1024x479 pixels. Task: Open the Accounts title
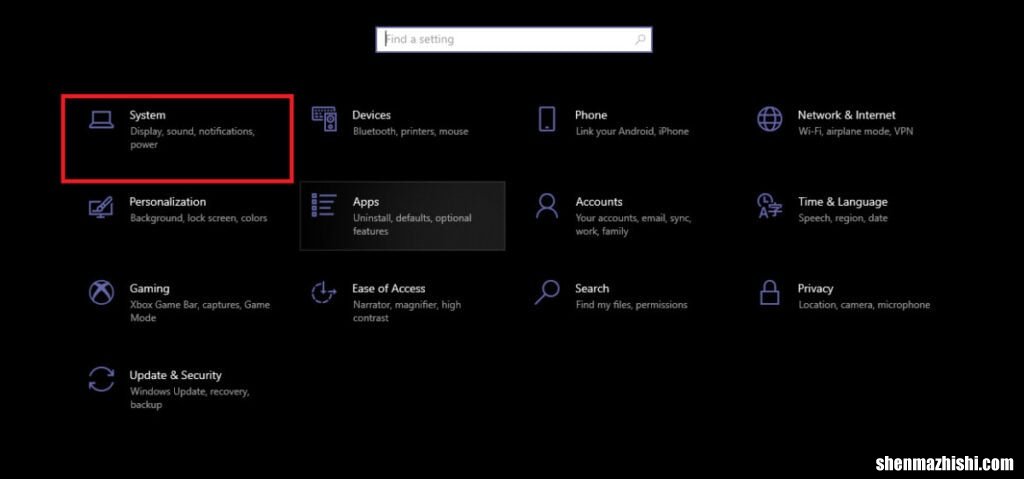(599, 202)
